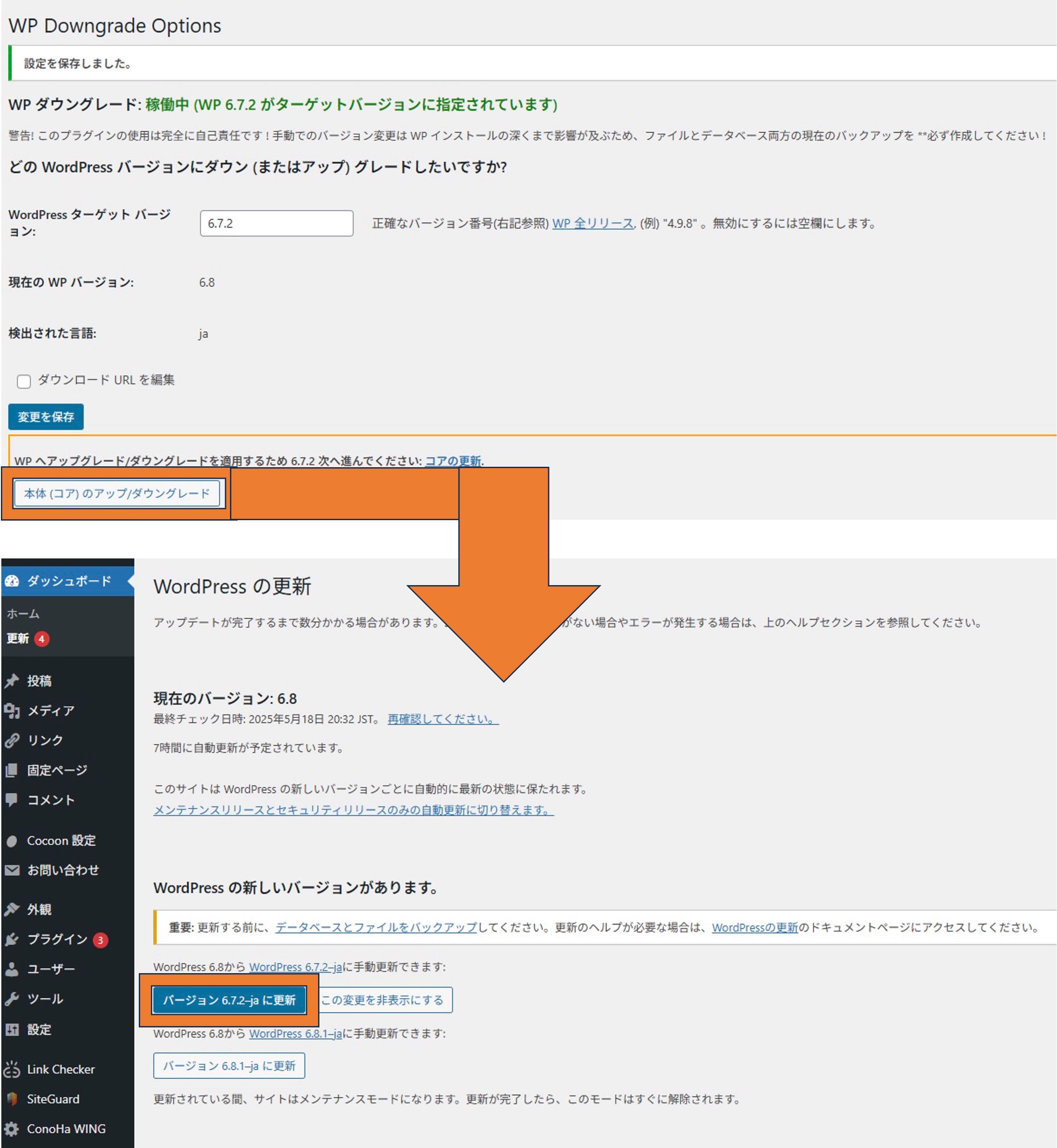Open コアの更新 link
Screen dimensions: 1057x1148
pyautogui.click(x=453, y=461)
